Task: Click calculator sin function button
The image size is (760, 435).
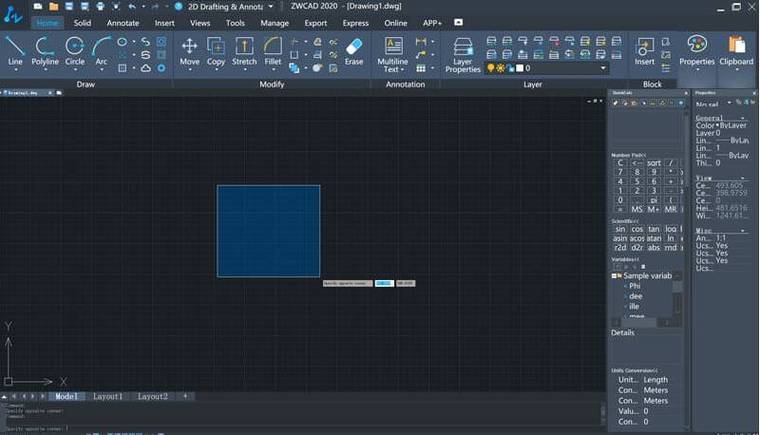Action: (x=620, y=229)
